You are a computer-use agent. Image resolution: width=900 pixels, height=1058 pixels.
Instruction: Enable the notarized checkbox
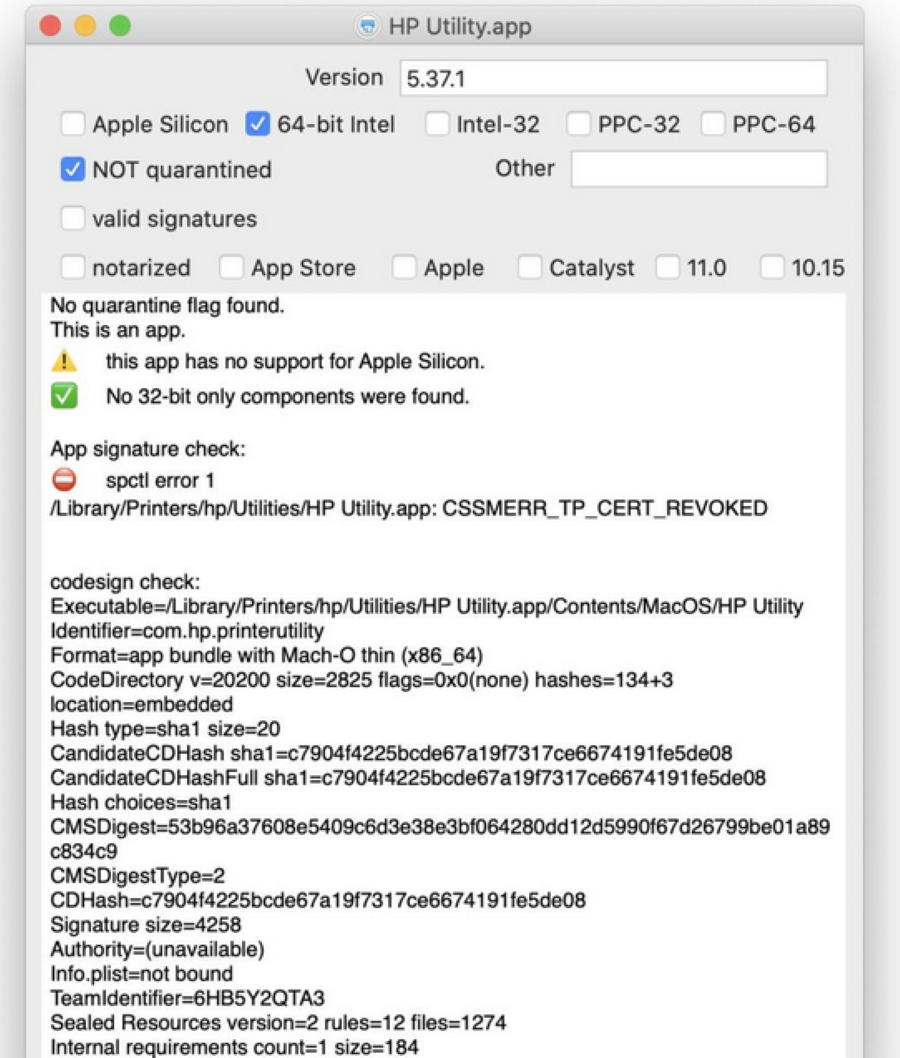pos(73,268)
